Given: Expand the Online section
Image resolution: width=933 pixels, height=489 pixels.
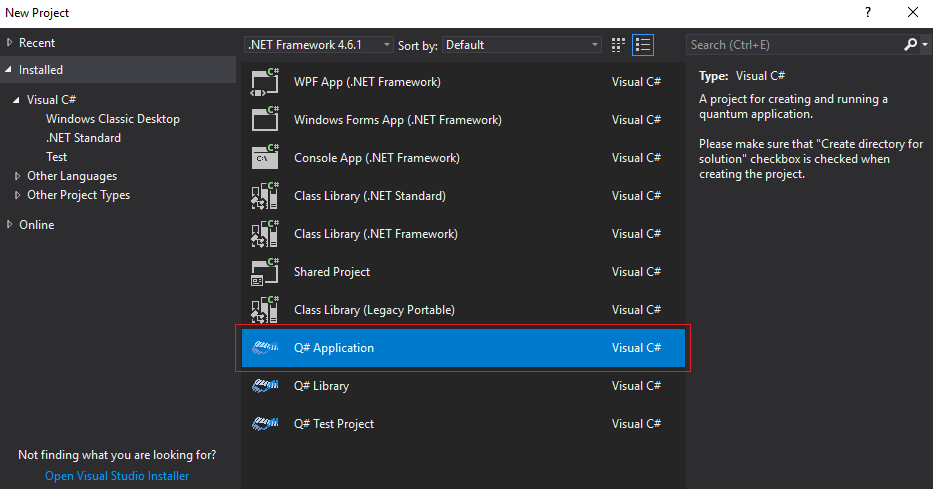Looking at the screenshot, I should 9,225.
